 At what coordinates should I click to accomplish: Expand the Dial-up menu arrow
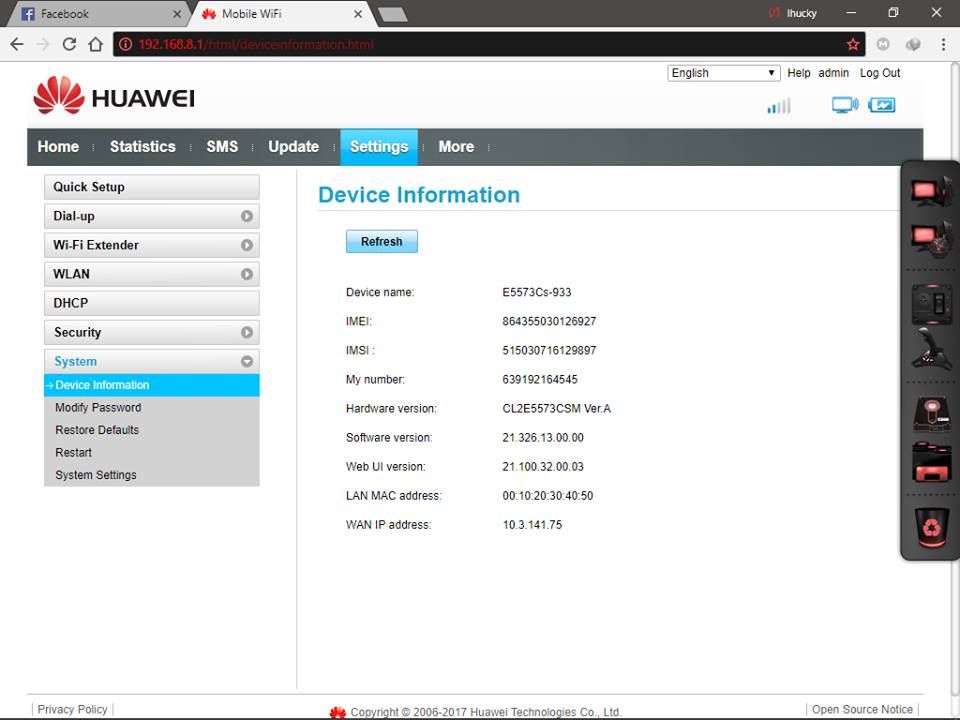point(247,216)
